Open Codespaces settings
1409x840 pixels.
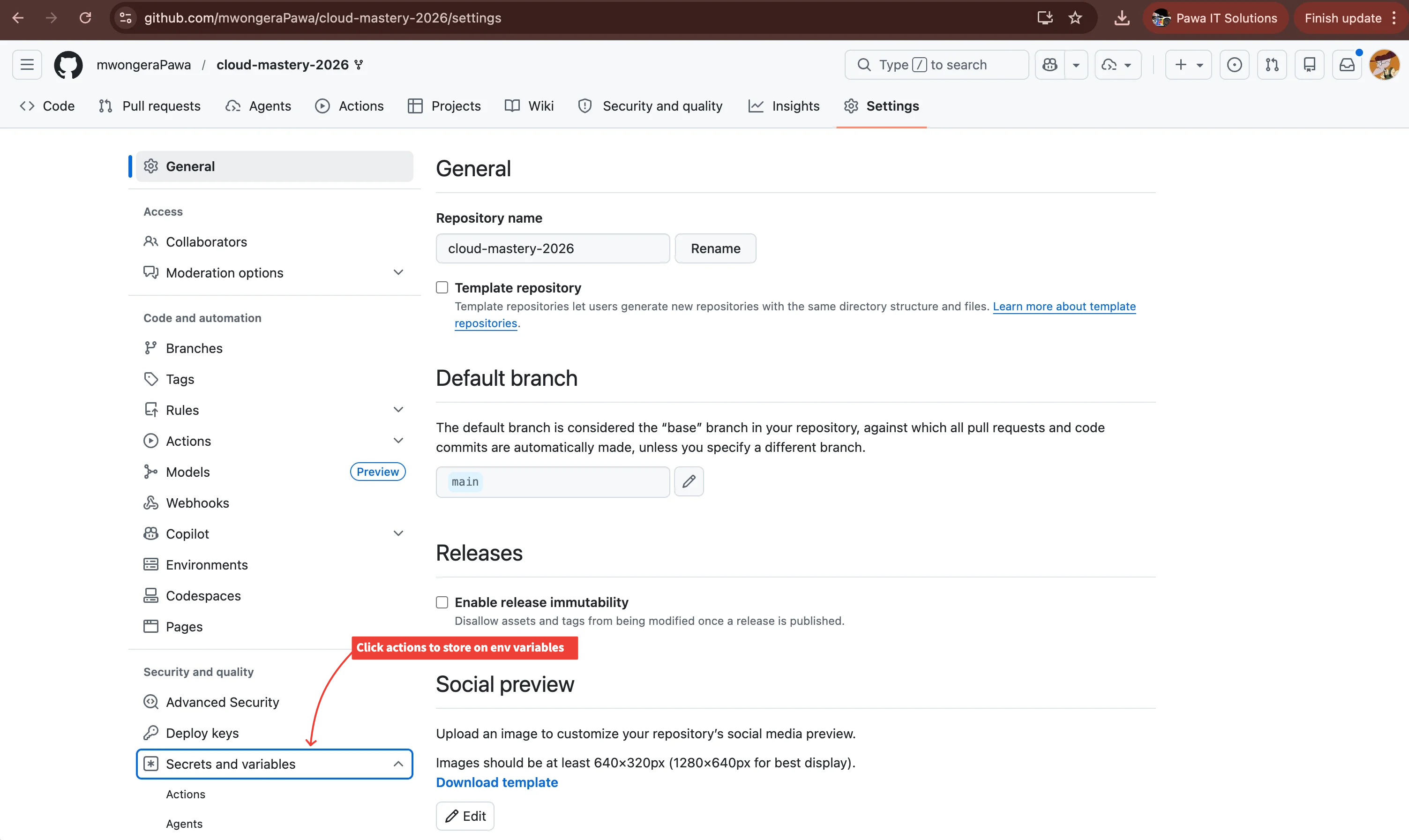(275, 595)
